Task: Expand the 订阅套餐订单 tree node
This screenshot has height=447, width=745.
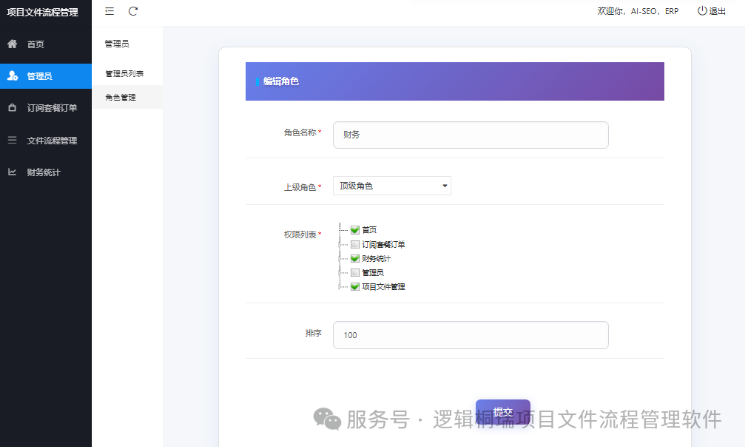Action: tap(340, 245)
